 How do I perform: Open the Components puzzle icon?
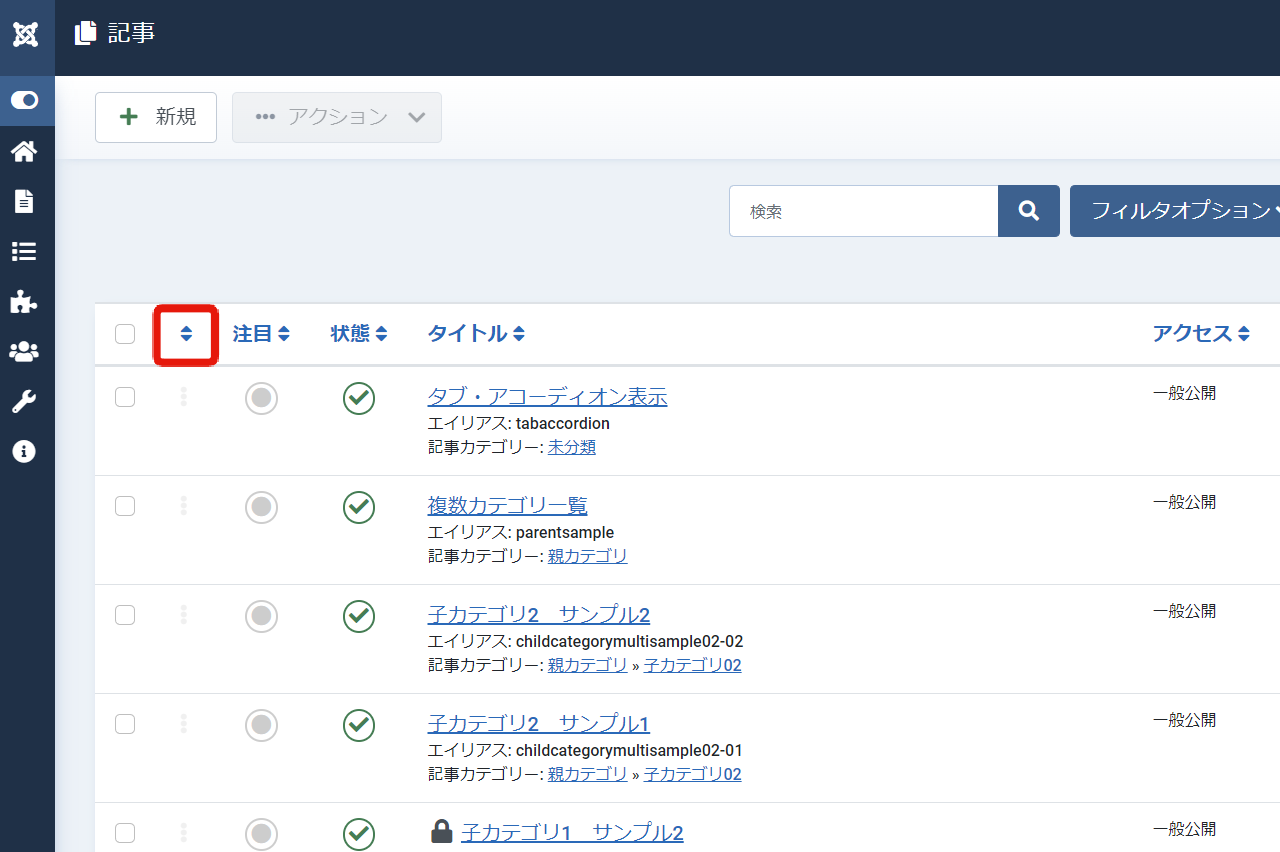[x=24, y=301]
